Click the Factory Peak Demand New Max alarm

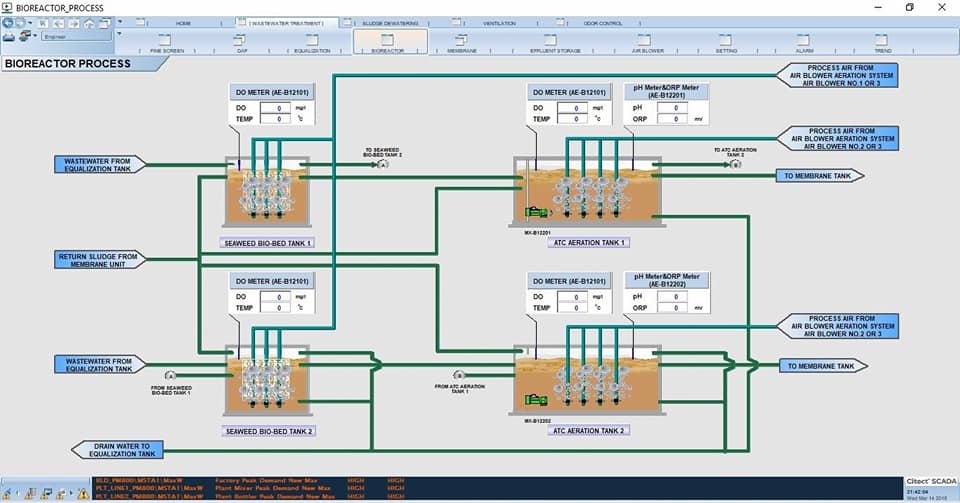[266, 480]
